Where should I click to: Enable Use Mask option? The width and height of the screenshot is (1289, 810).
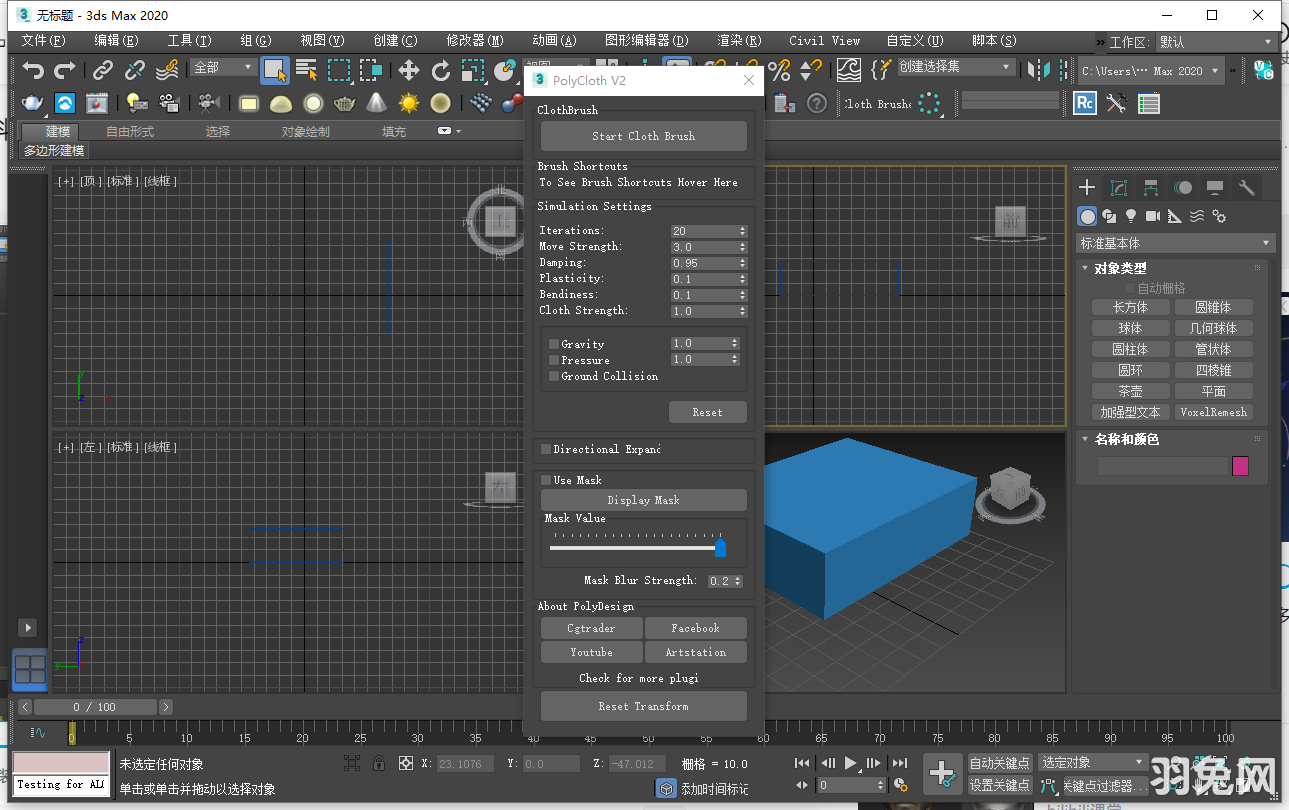(x=545, y=479)
